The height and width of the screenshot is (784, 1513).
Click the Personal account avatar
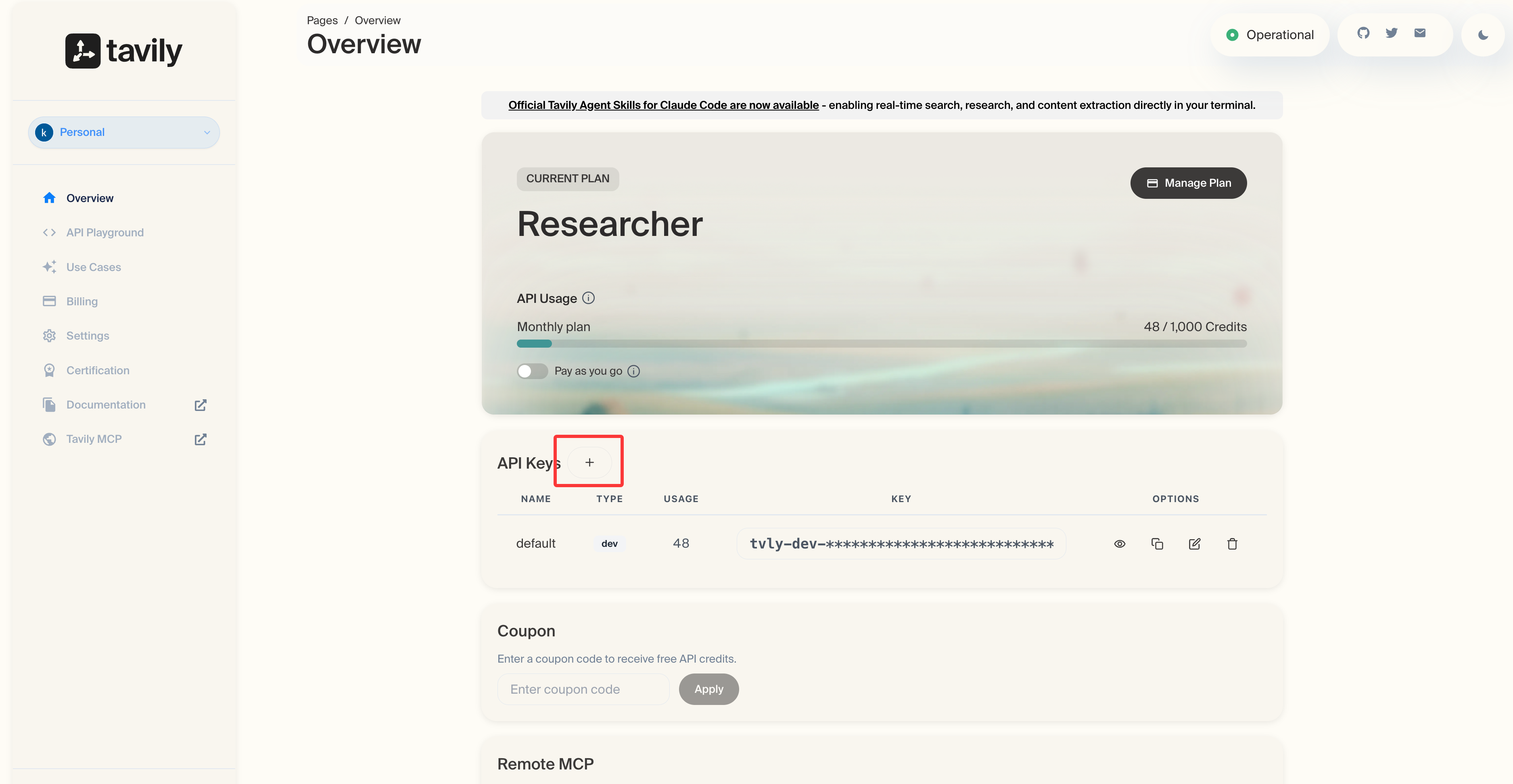click(x=44, y=133)
